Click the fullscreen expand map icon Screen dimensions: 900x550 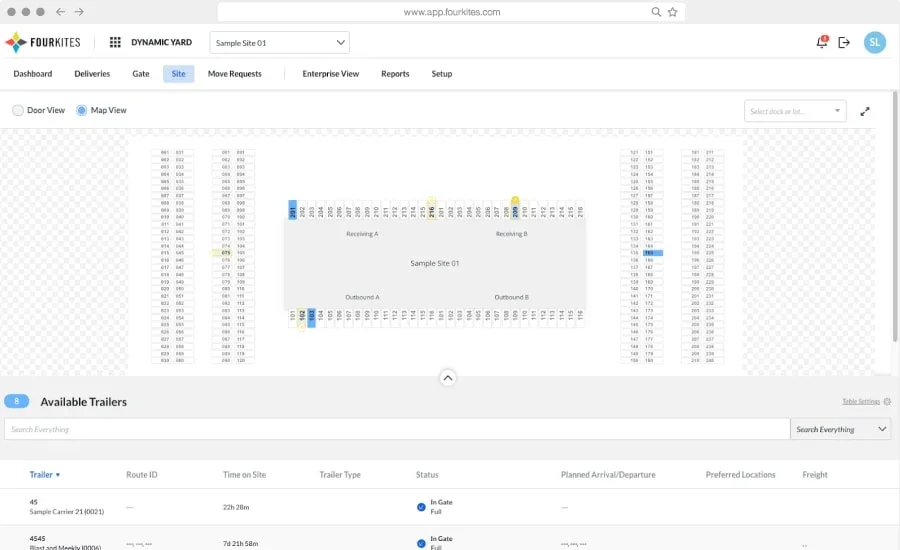[x=865, y=111]
